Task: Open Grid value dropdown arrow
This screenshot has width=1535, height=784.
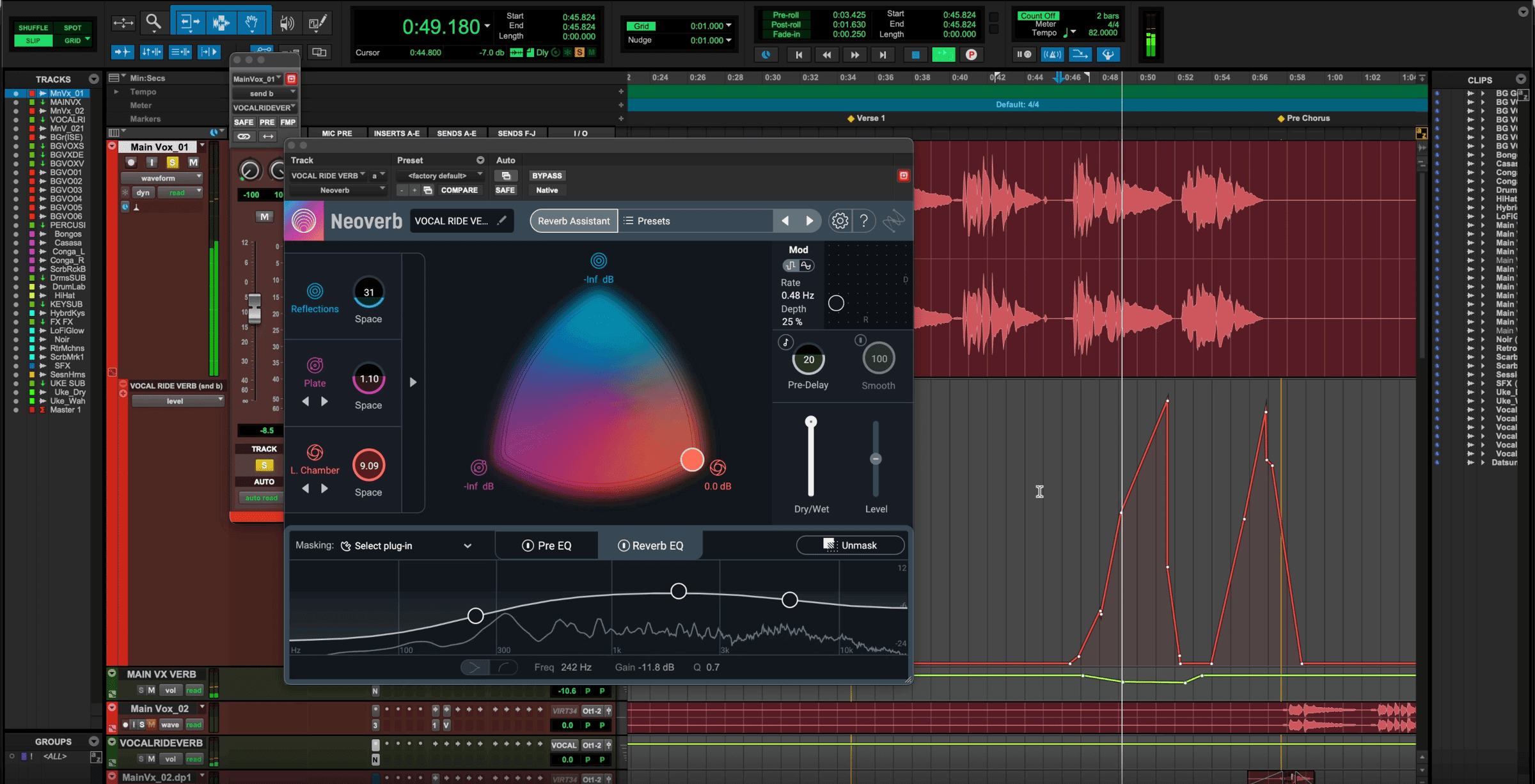Action: (x=728, y=26)
